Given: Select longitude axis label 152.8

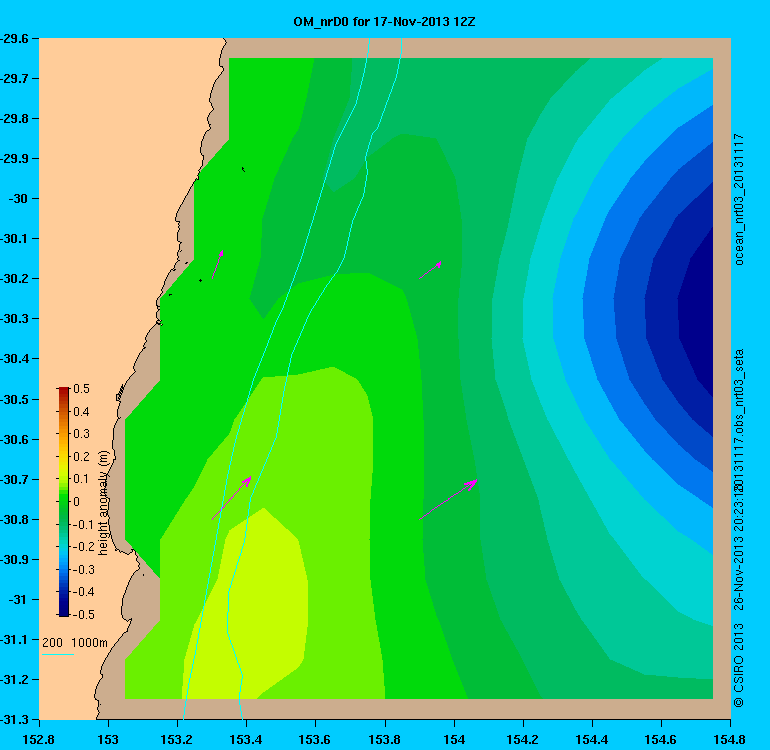Looking at the screenshot, I should (39, 739).
